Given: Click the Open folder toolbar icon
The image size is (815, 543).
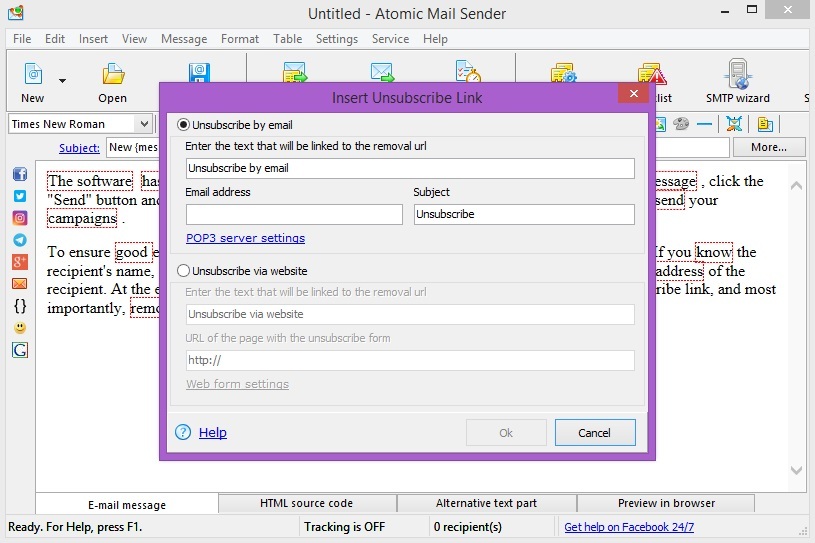Looking at the screenshot, I should click(113, 74).
